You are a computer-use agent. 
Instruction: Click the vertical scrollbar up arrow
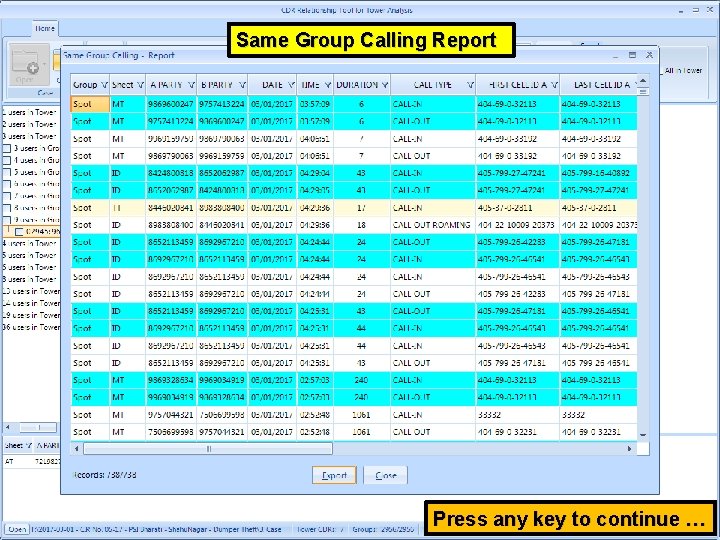pos(643,81)
